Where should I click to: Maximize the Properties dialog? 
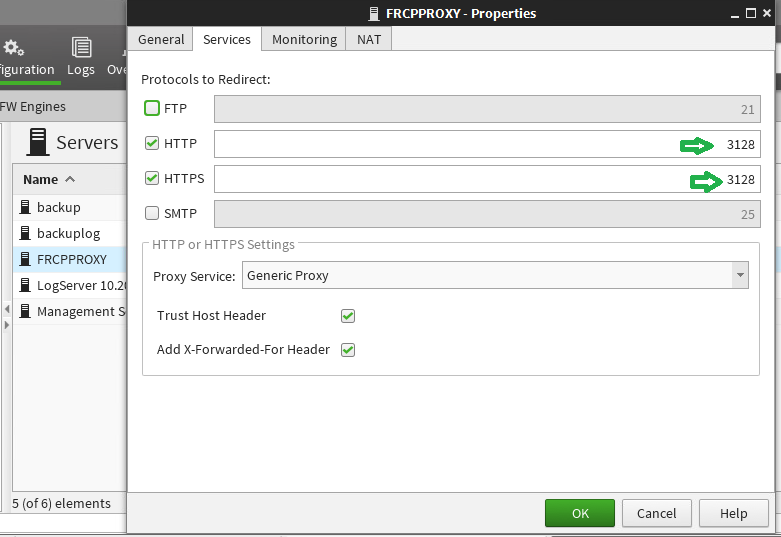pyautogui.click(x=751, y=13)
